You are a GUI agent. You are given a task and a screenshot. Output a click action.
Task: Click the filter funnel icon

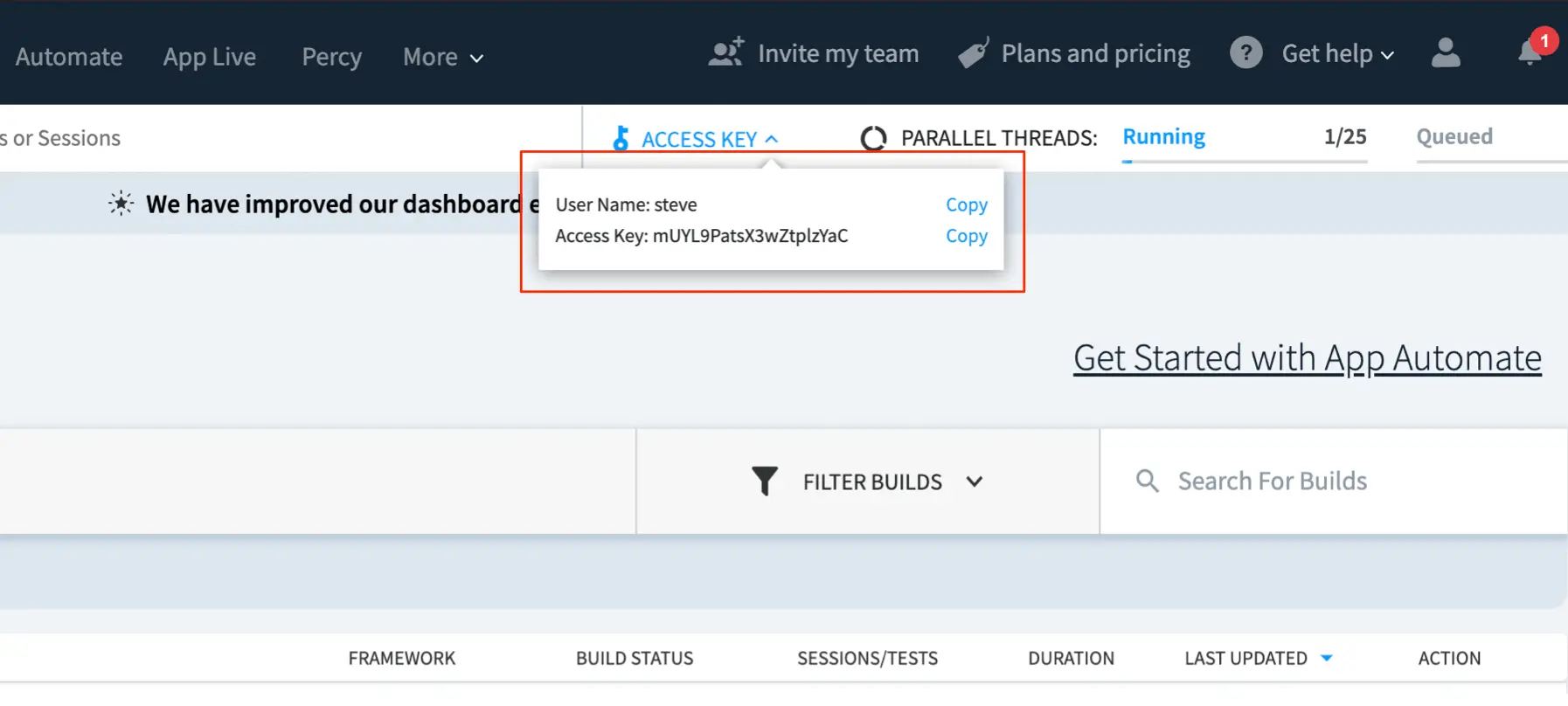point(764,481)
